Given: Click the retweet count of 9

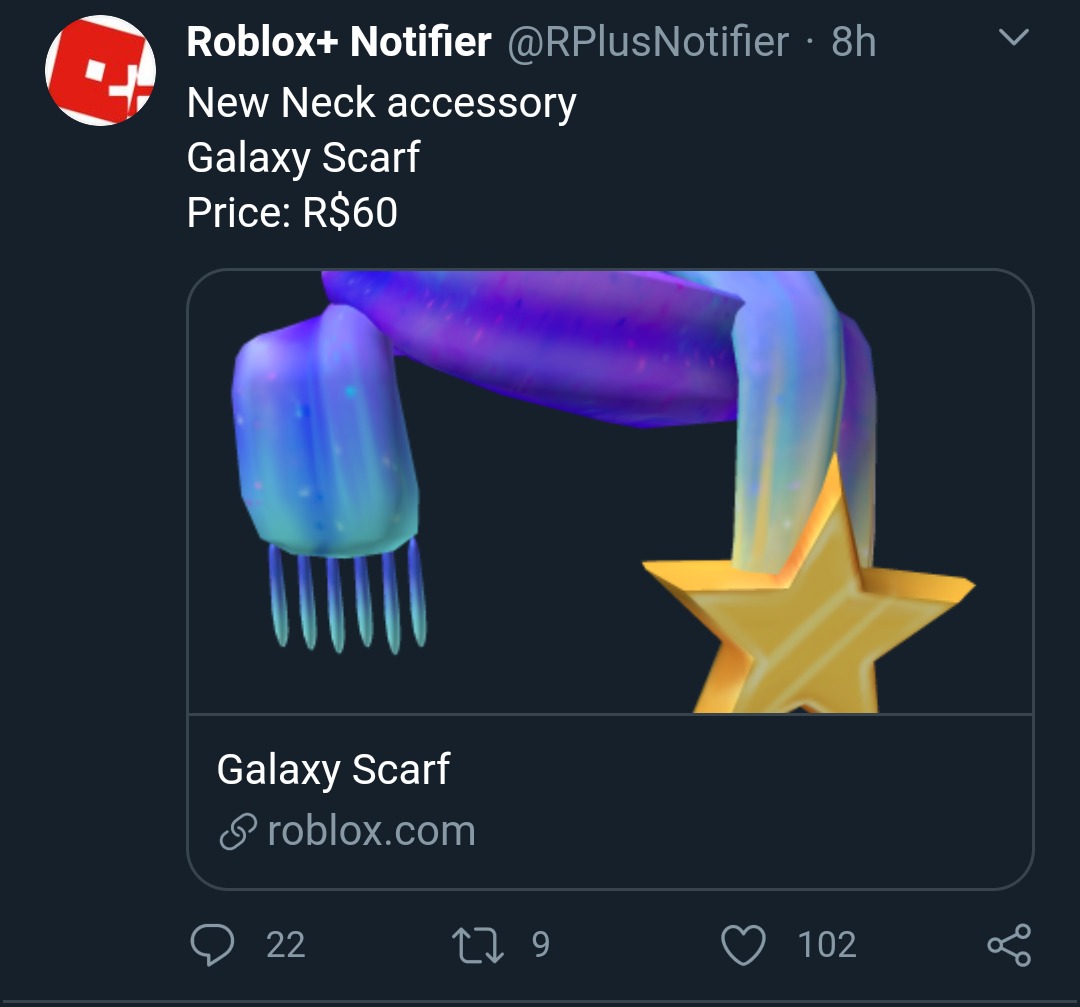Looking at the screenshot, I should pyautogui.click(x=540, y=945).
